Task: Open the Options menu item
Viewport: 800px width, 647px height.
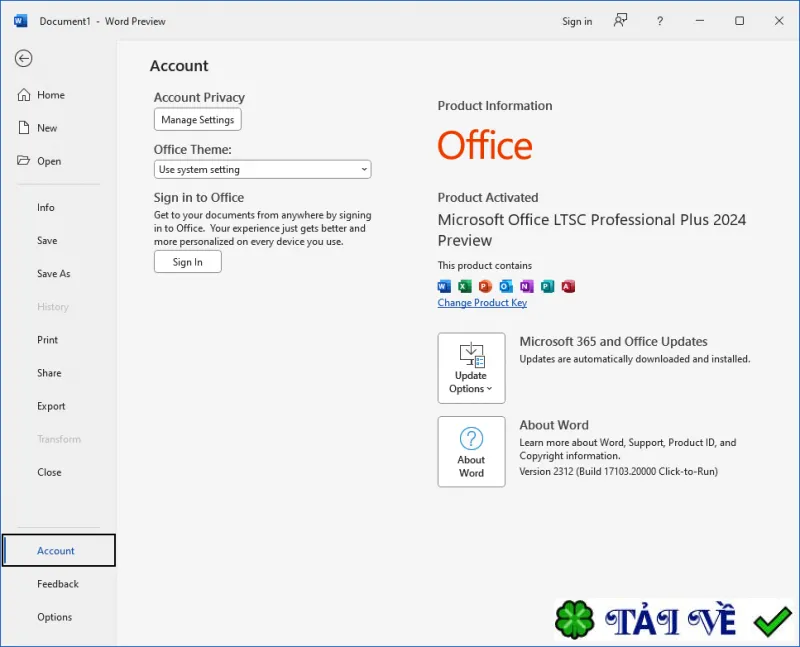Action: click(55, 617)
